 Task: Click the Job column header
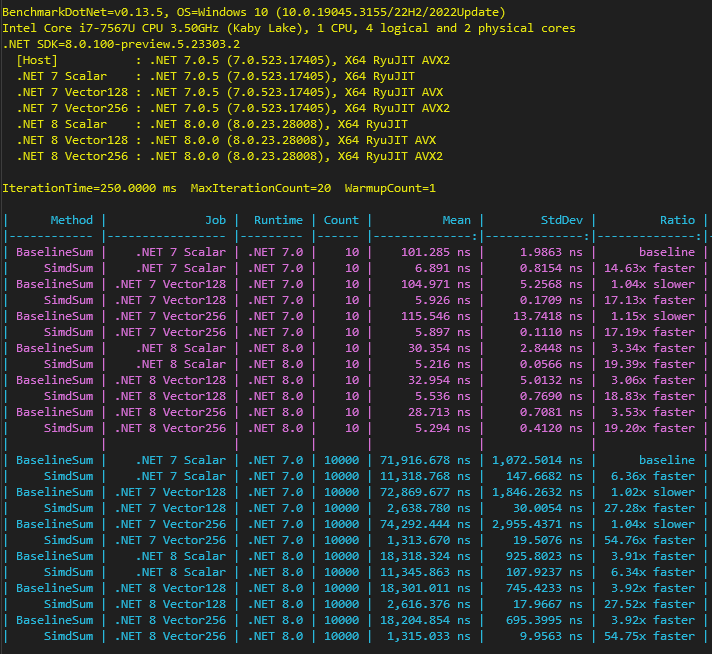point(215,220)
